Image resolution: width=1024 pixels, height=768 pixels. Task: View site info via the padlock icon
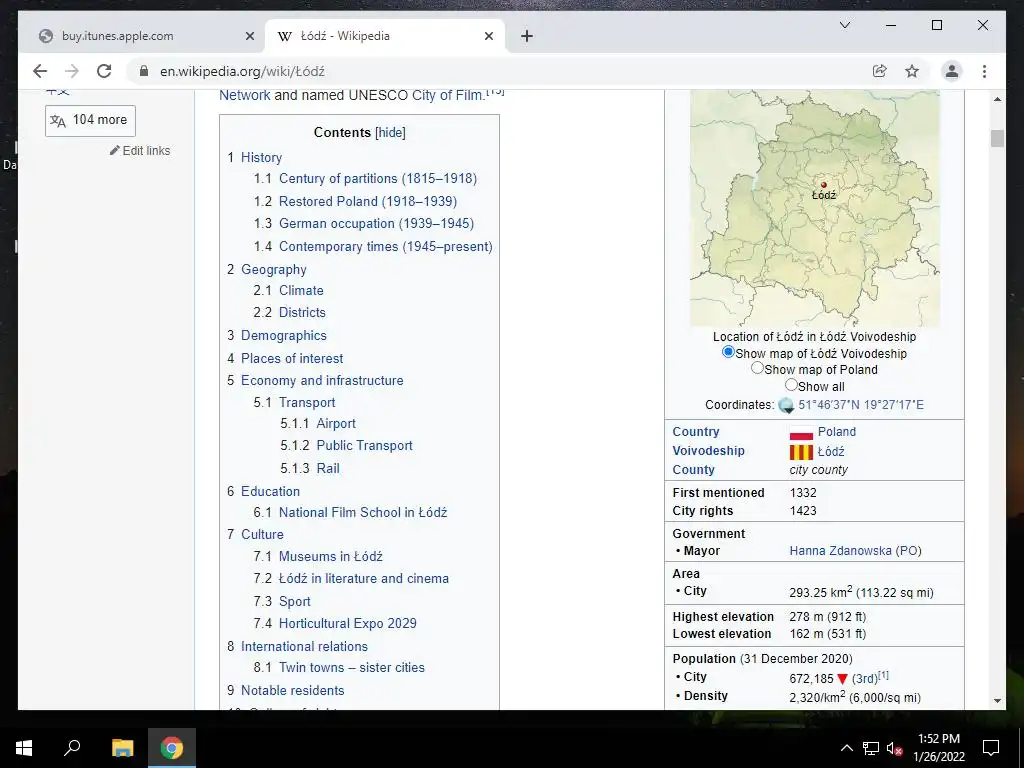[x=144, y=71]
